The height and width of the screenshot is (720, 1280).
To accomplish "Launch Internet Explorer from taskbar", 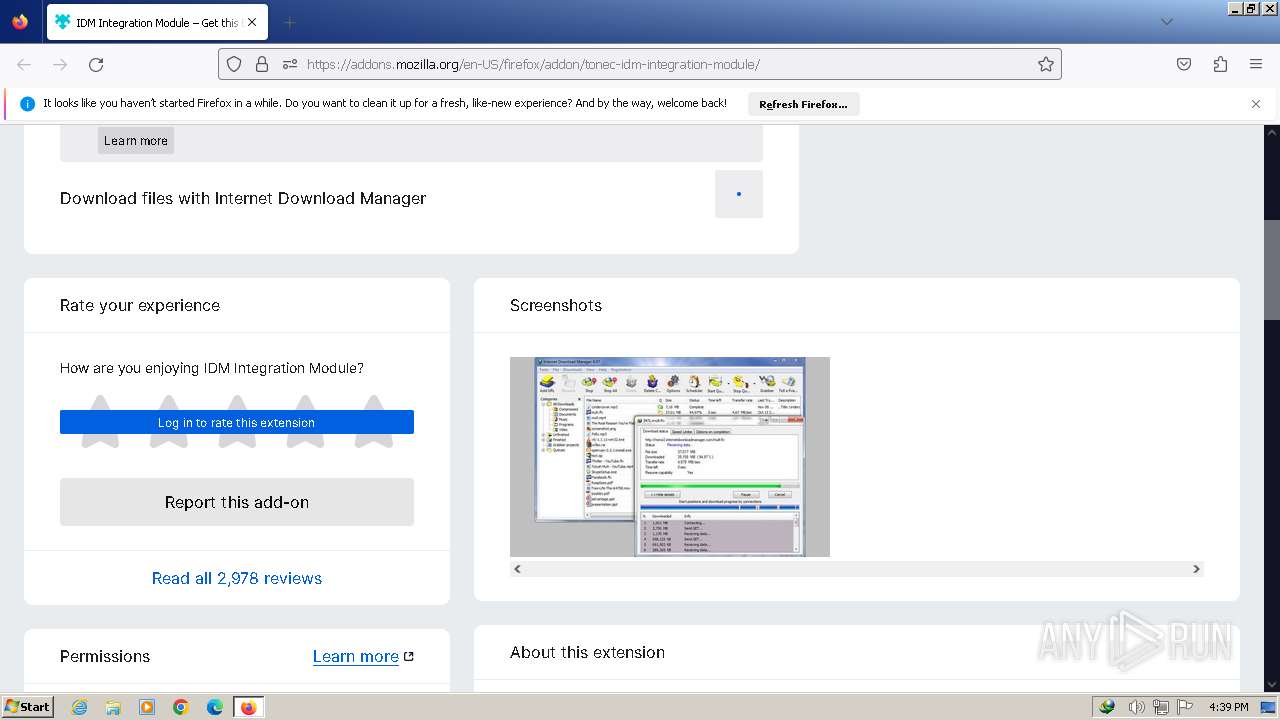I will coord(79,707).
